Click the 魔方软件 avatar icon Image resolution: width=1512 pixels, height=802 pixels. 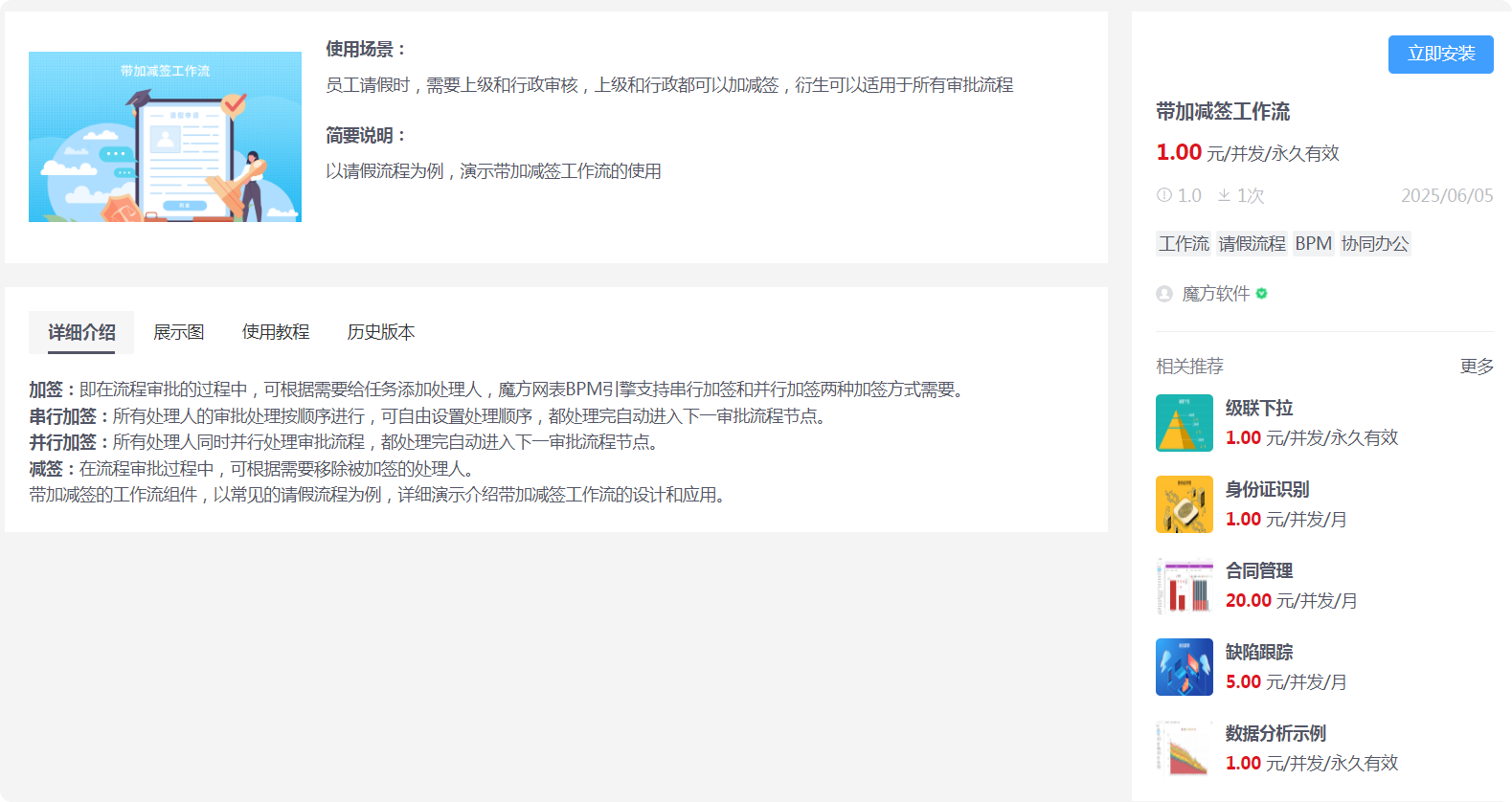[x=1164, y=294]
